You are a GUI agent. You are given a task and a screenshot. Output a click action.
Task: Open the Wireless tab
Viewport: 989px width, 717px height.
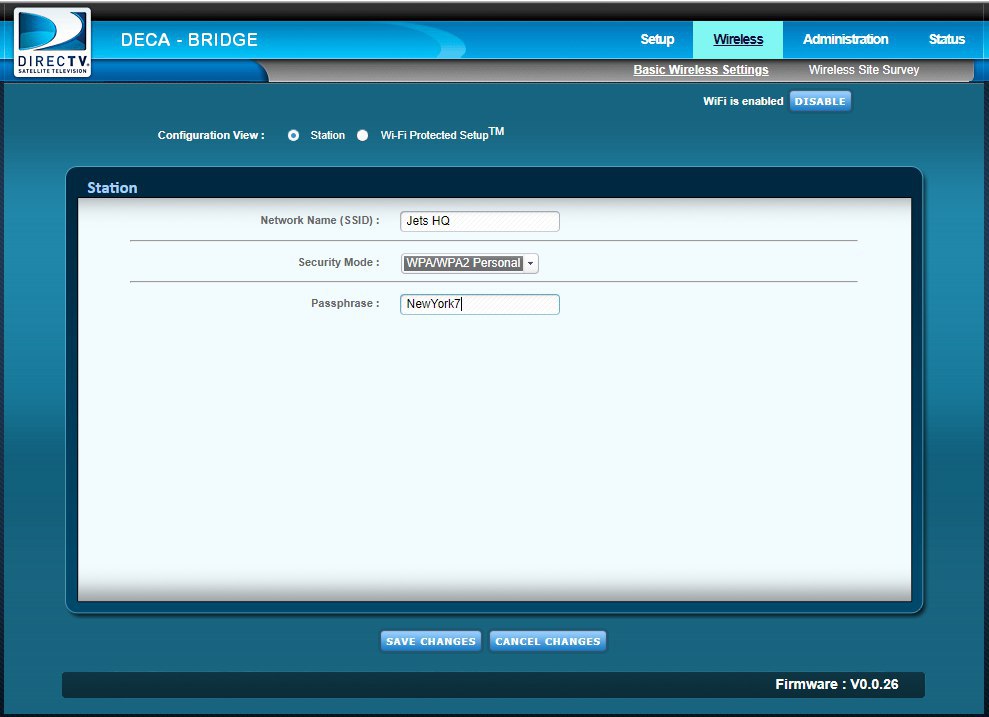[x=738, y=39]
